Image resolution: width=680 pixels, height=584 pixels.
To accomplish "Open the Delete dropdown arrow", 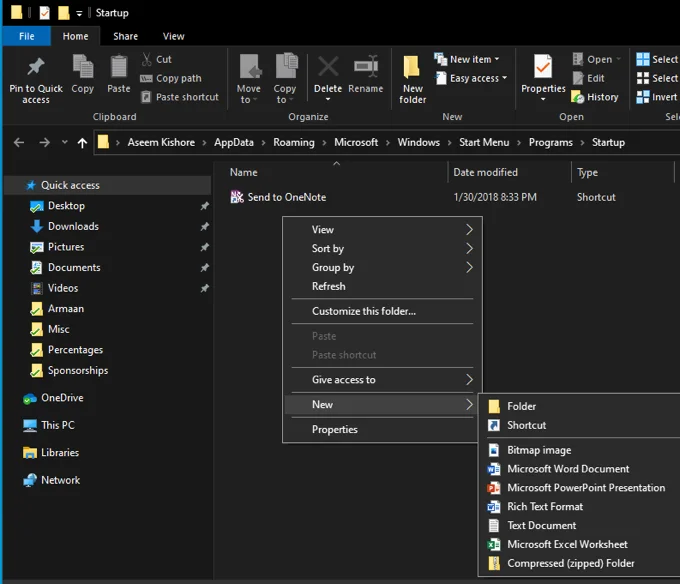I will pos(328,99).
